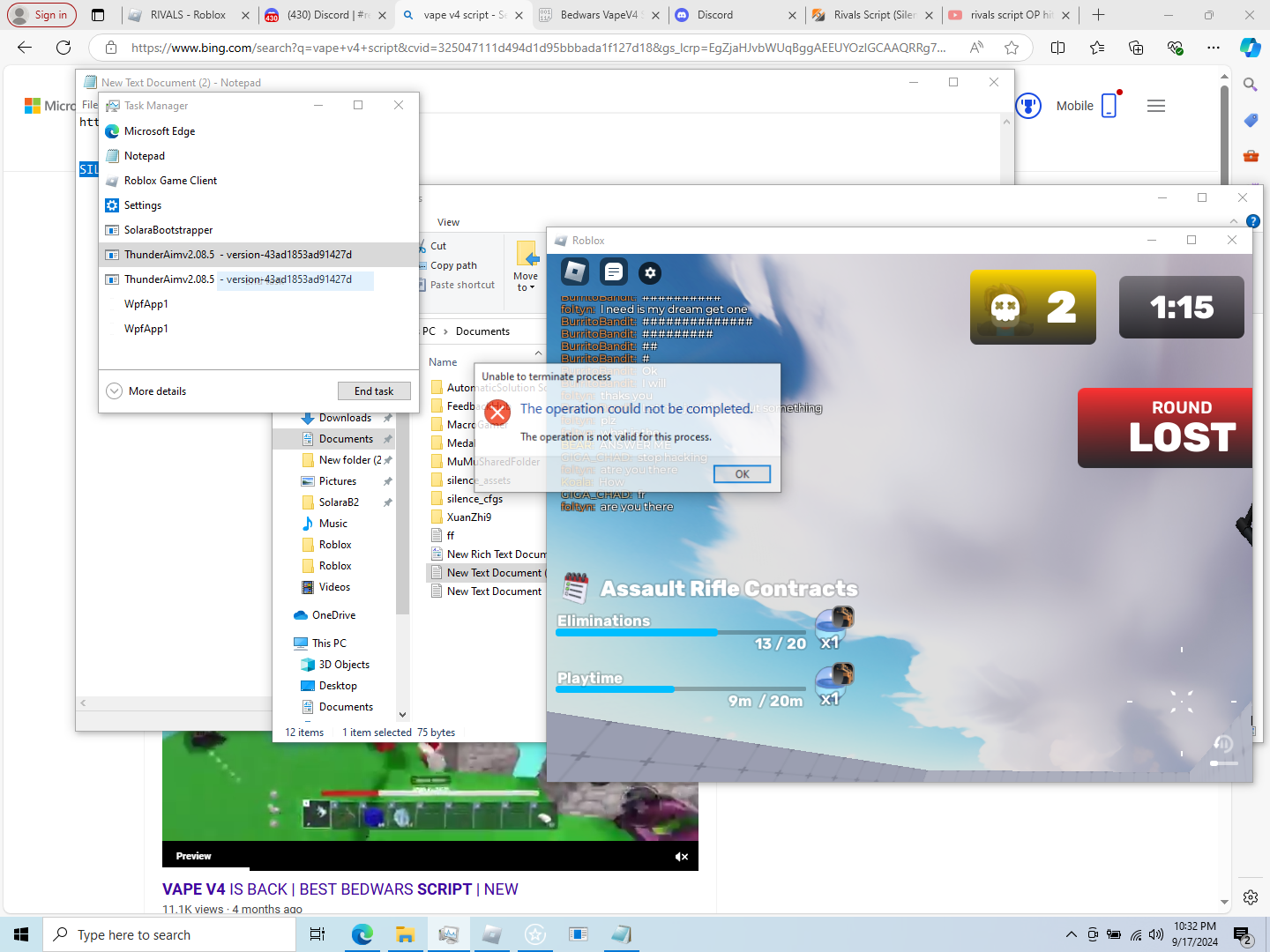1270x952 pixels.
Task: Open Edge favorites list icon
Action: (x=1097, y=48)
